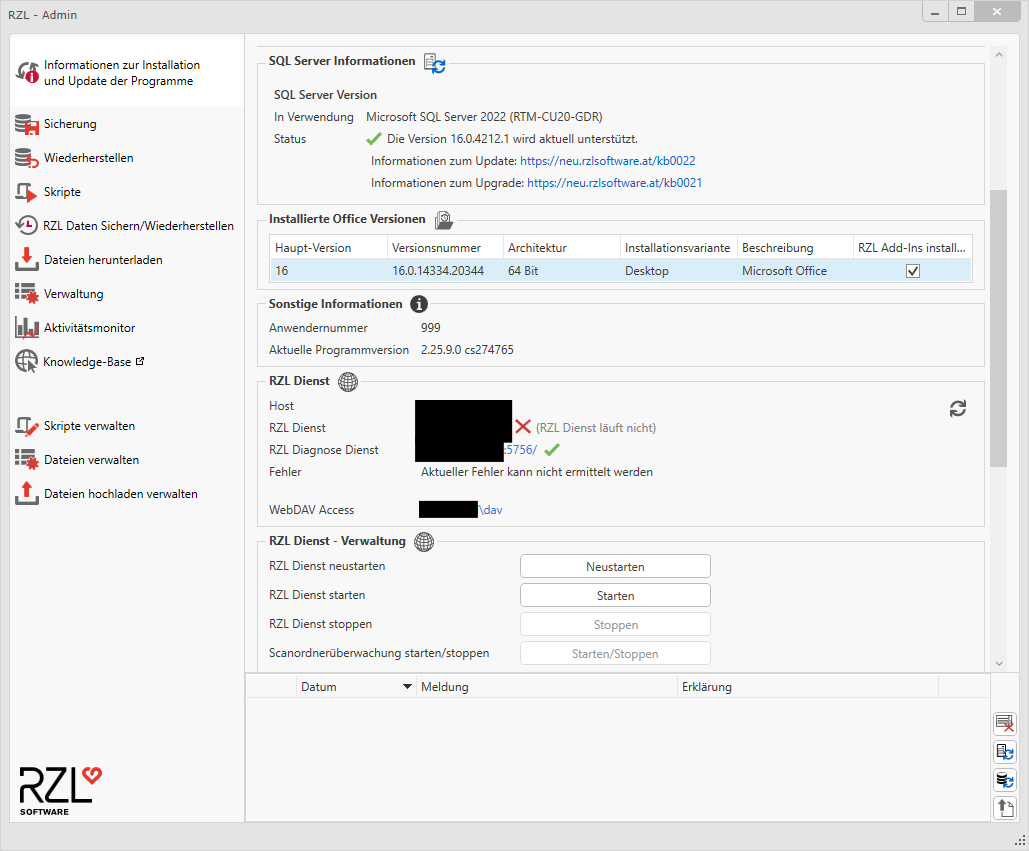The height and width of the screenshot is (851, 1029).
Task: Click the scrollbar up arrow
Action: (999, 54)
